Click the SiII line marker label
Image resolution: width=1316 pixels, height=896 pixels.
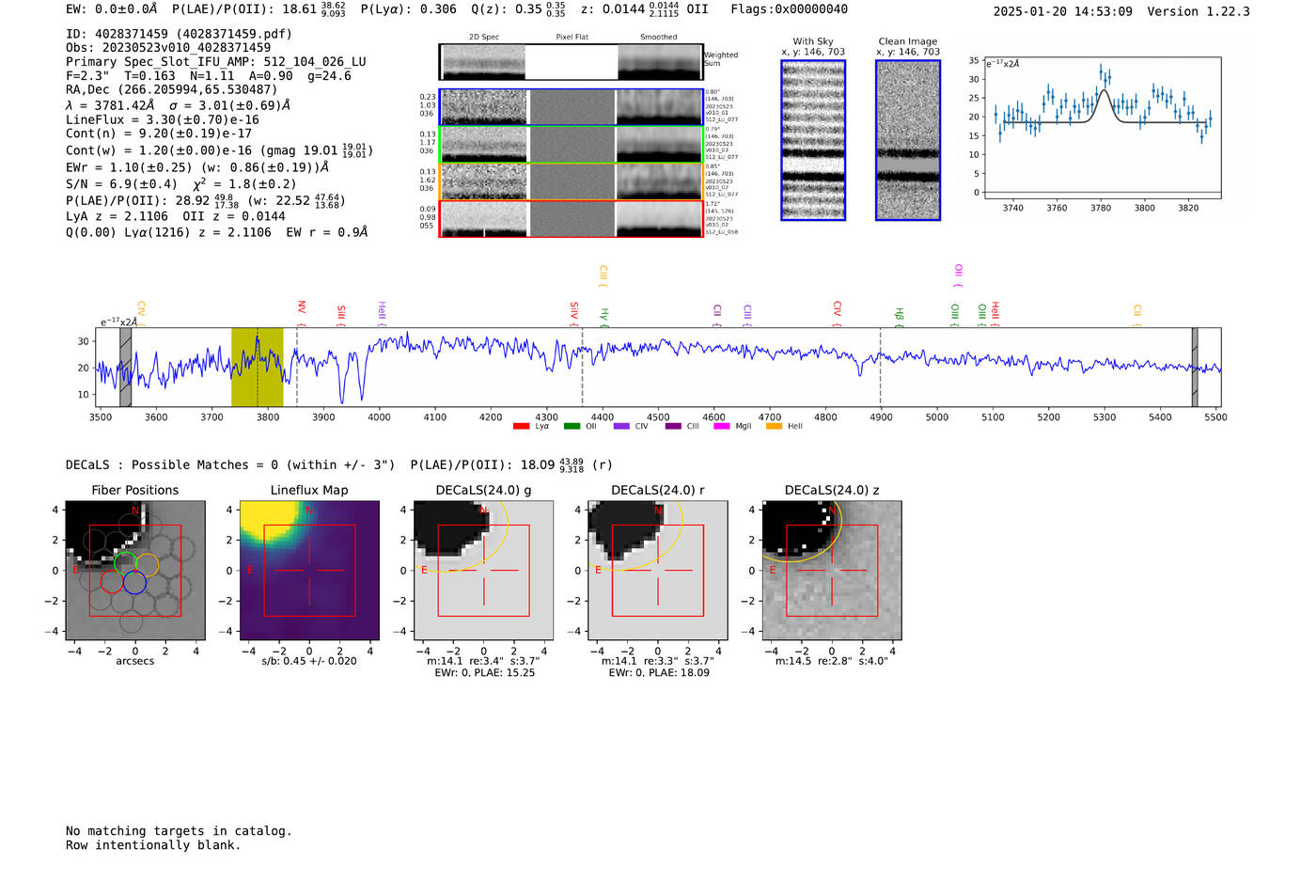pyautogui.click(x=341, y=315)
